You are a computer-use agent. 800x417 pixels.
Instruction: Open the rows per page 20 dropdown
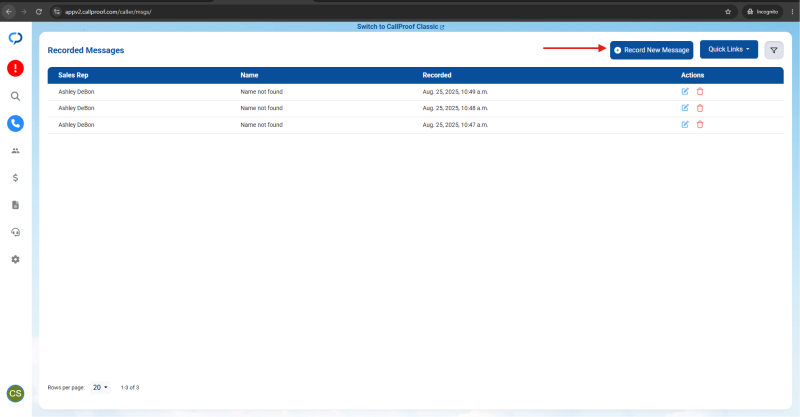tap(100, 387)
